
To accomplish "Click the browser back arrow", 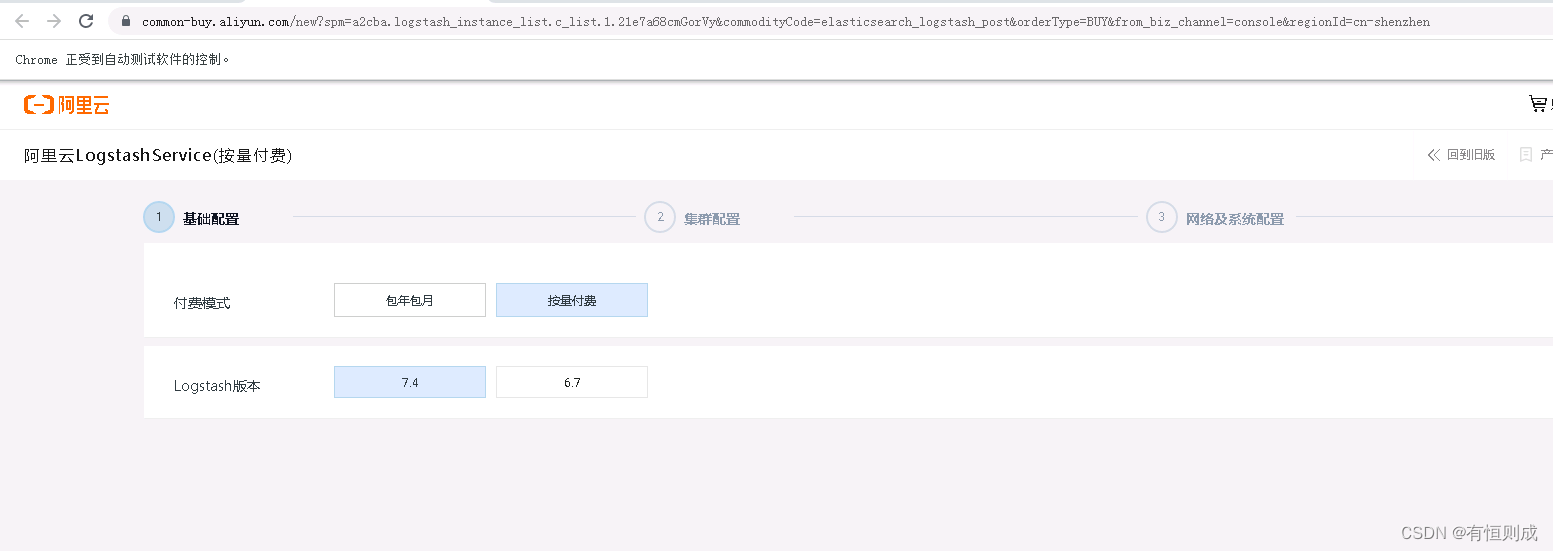I will coord(22,21).
